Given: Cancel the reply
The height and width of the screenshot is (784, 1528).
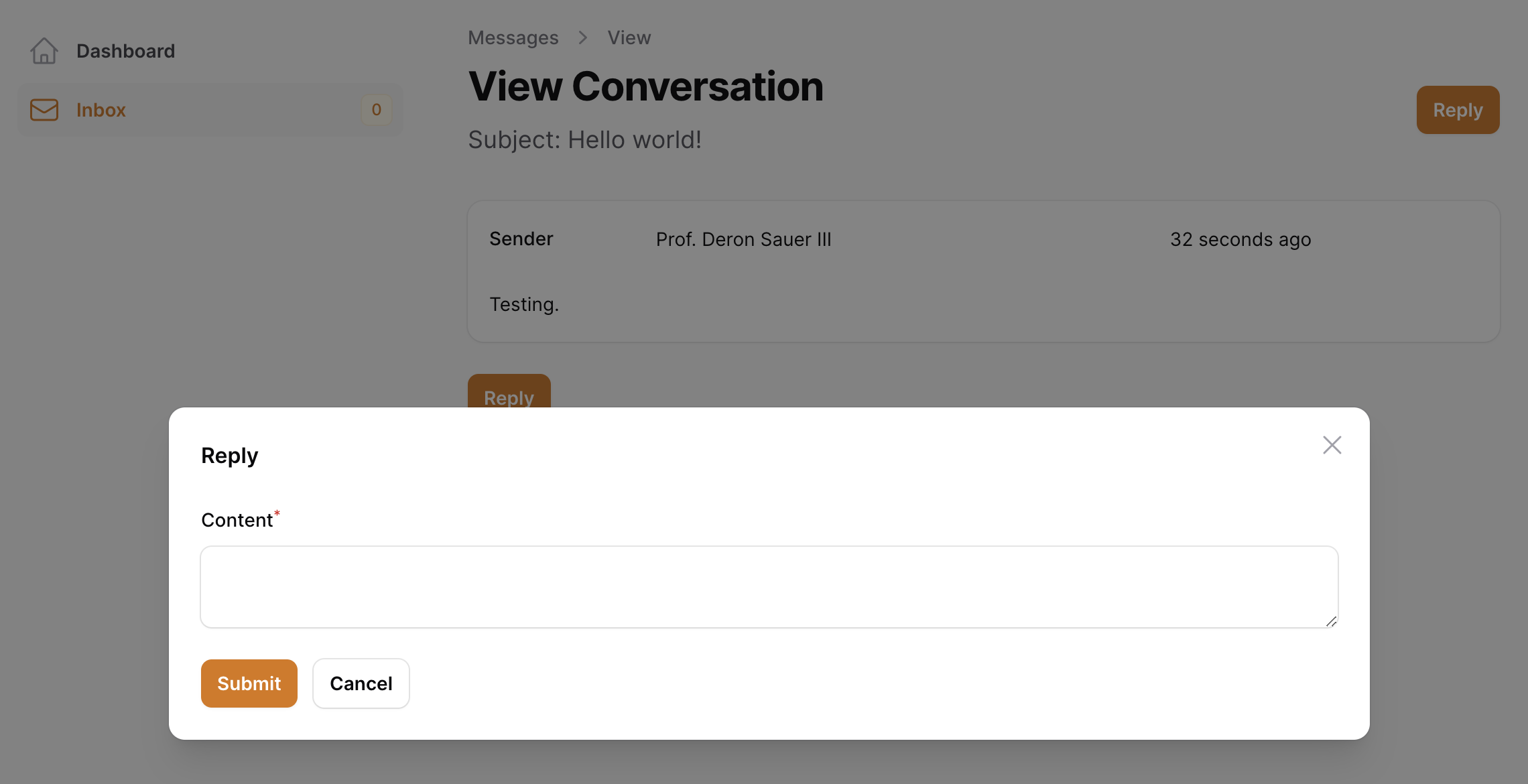Looking at the screenshot, I should pos(361,683).
